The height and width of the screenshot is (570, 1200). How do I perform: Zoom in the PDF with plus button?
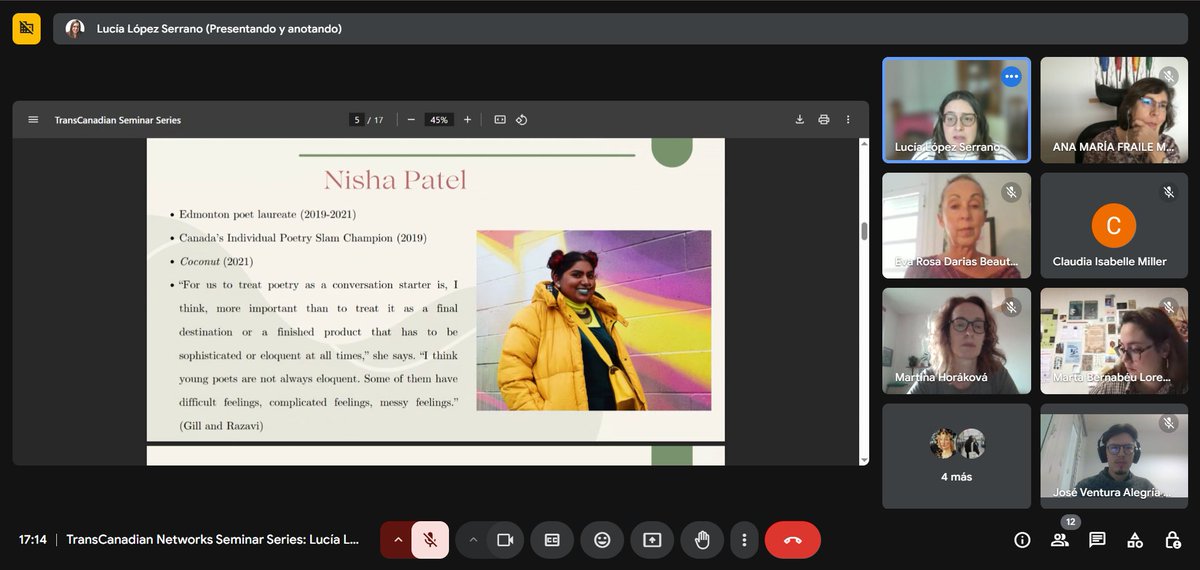tap(467, 120)
